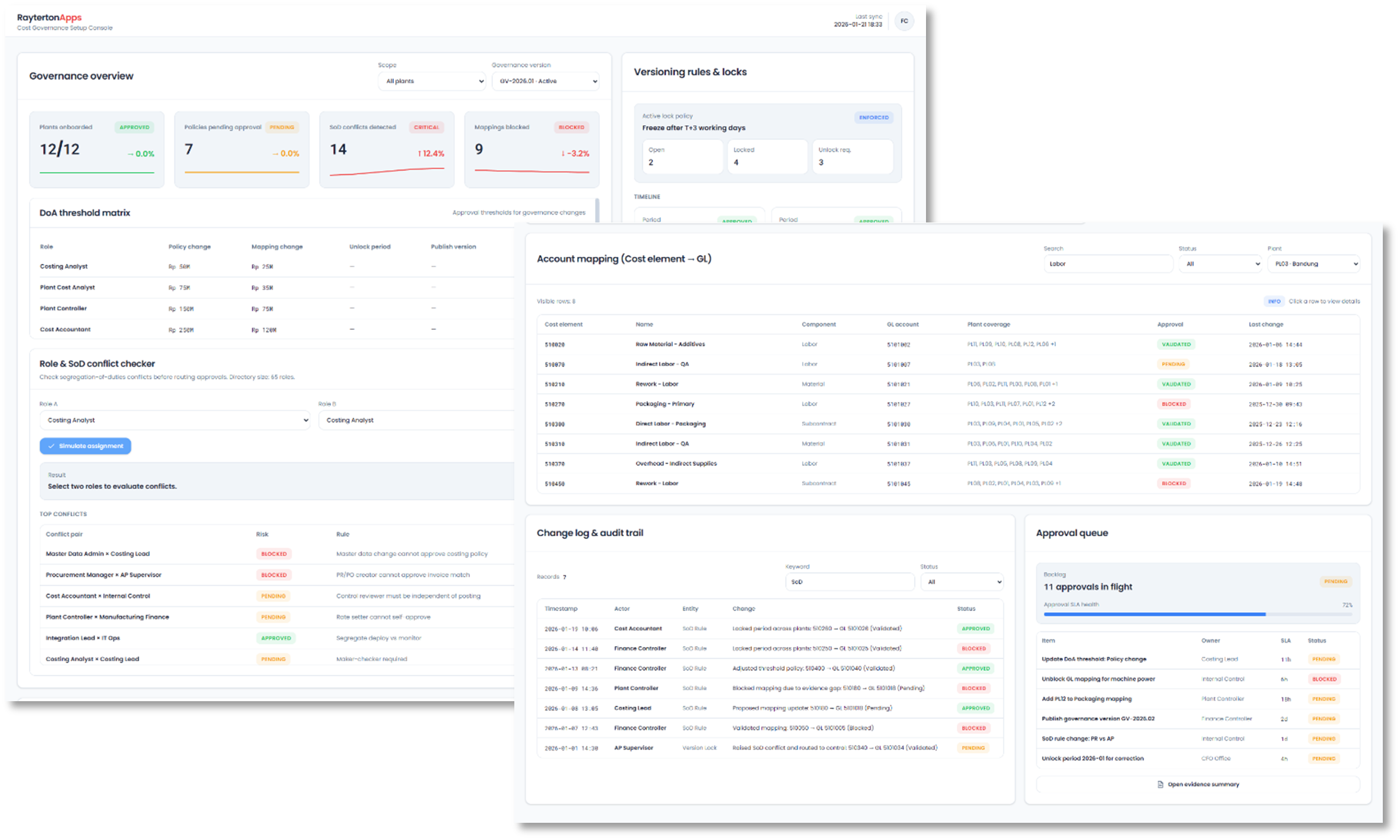
Task: Click the PENDING badge on Policies pending approval
Action: (282, 127)
